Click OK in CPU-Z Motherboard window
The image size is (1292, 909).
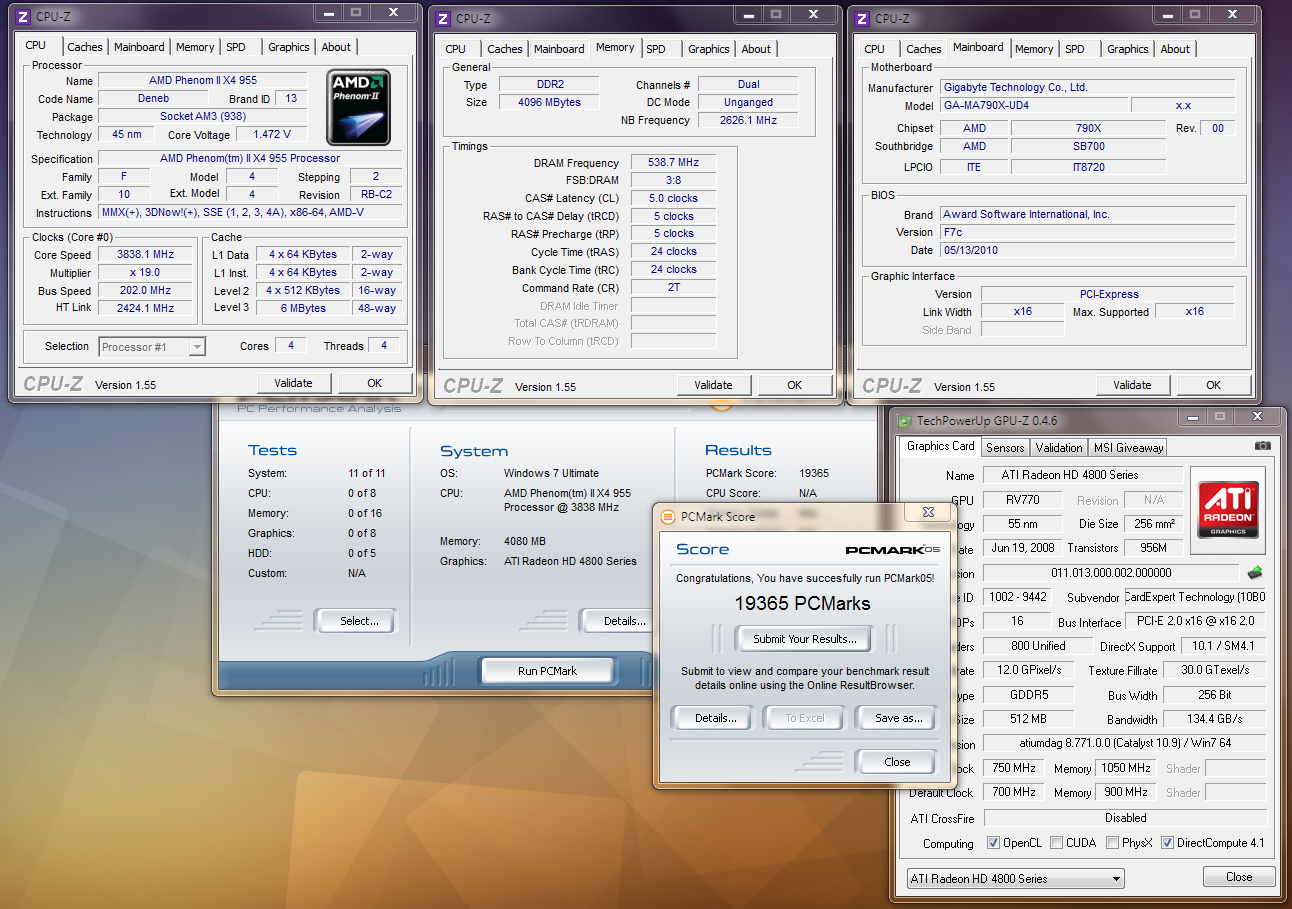[1213, 385]
